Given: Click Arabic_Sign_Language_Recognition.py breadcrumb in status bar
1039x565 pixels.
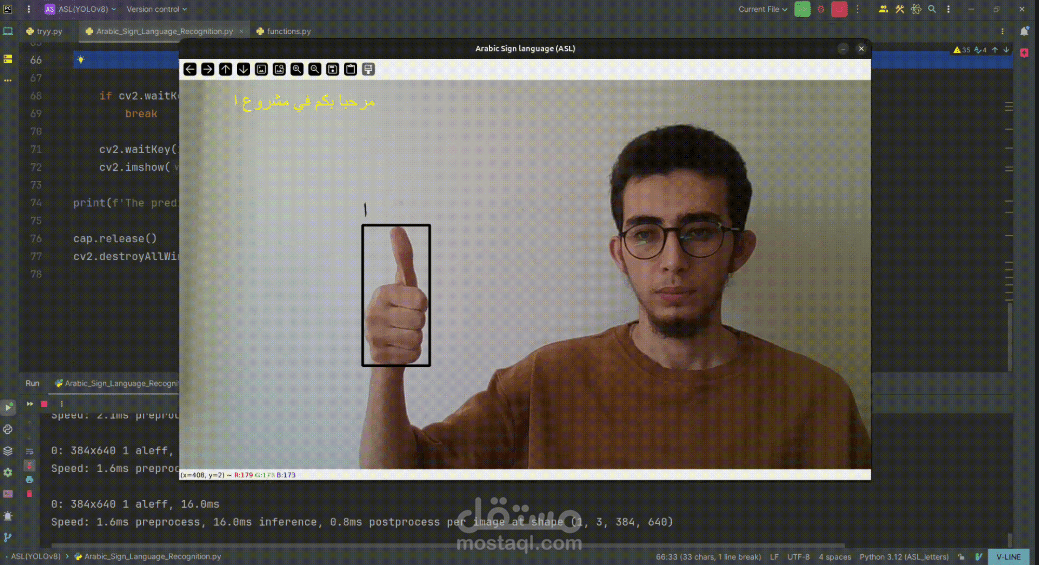Looking at the screenshot, I should (147, 557).
